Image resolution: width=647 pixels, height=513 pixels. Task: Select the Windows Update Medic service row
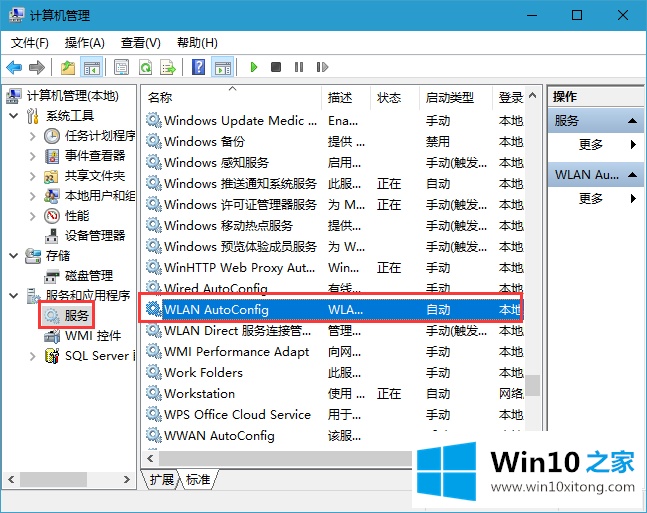pyautogui.click(x=334, y=121)
